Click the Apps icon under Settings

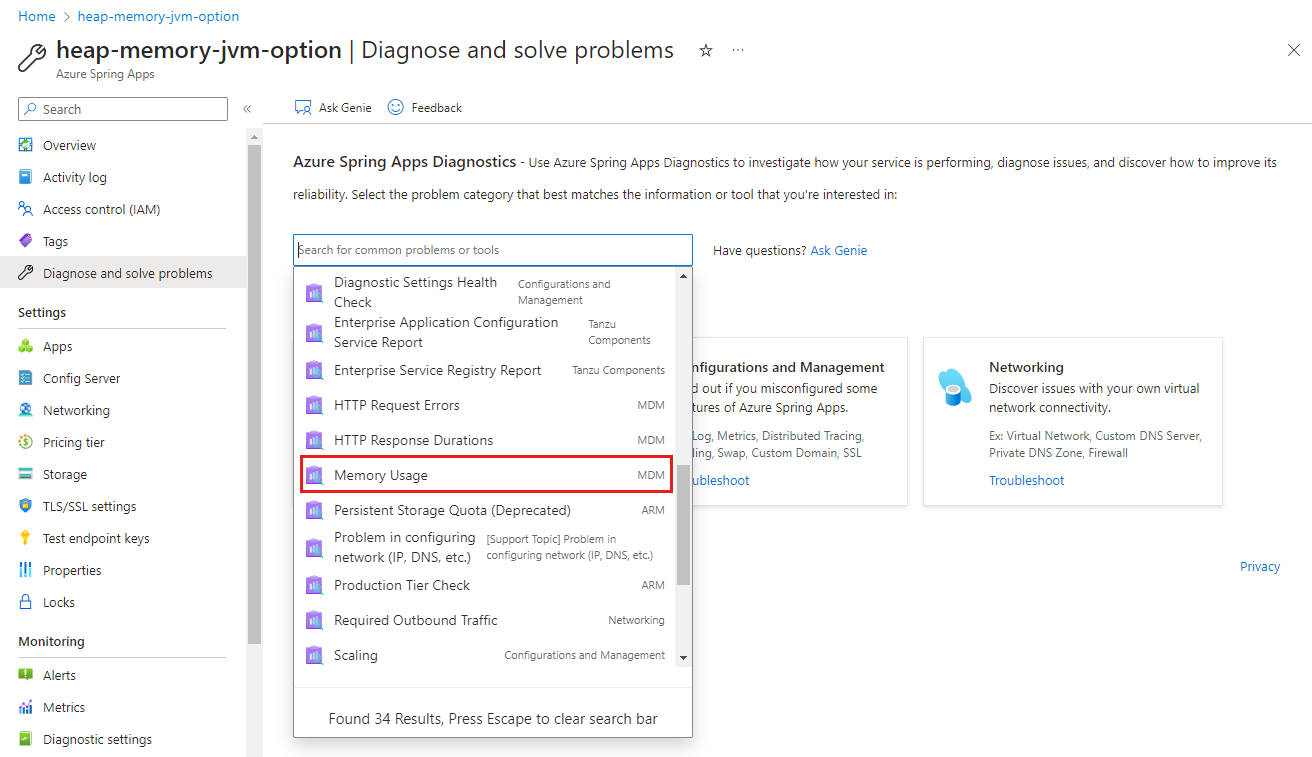coord(26,346)
